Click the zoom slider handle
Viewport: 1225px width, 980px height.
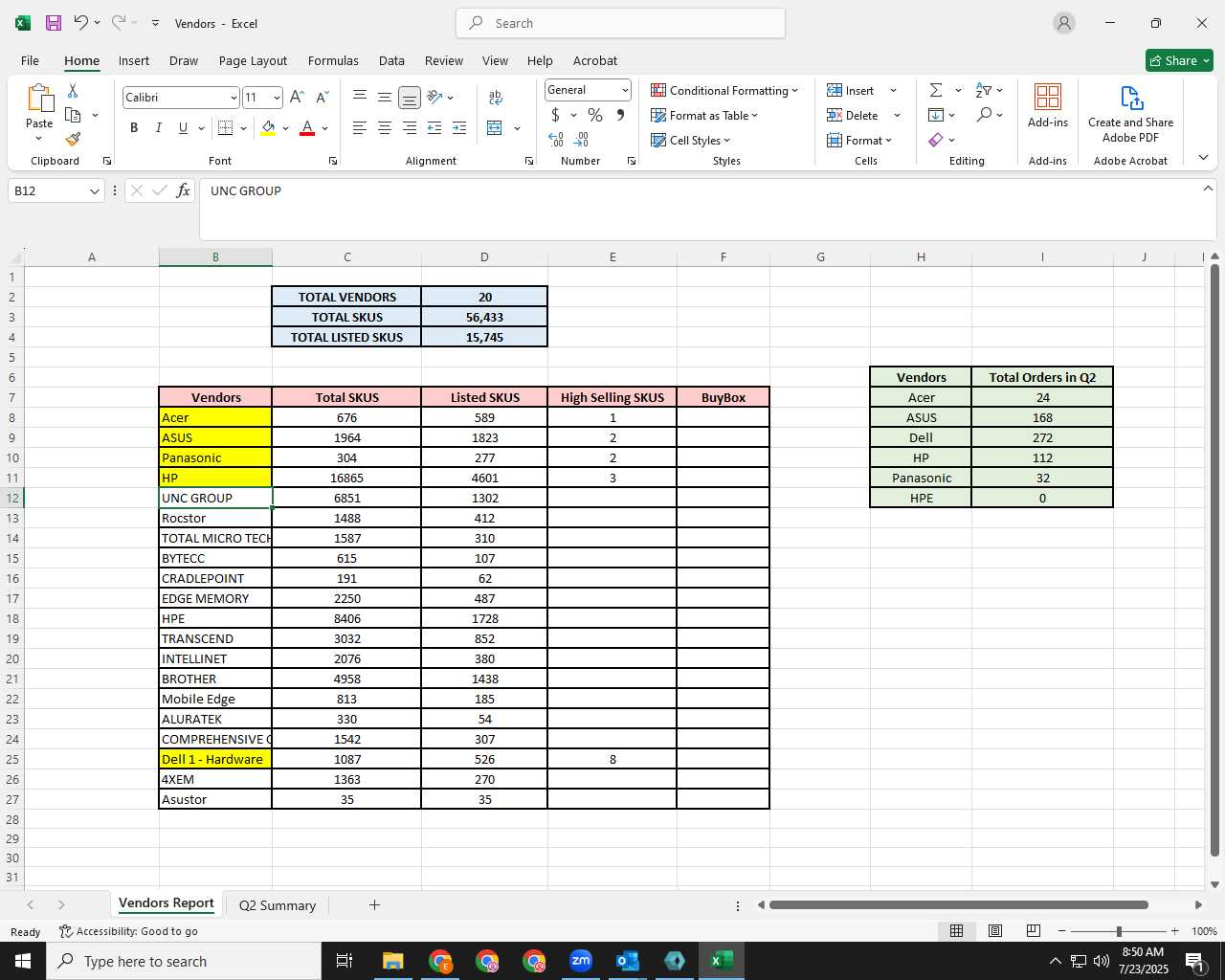(1118, 931)
